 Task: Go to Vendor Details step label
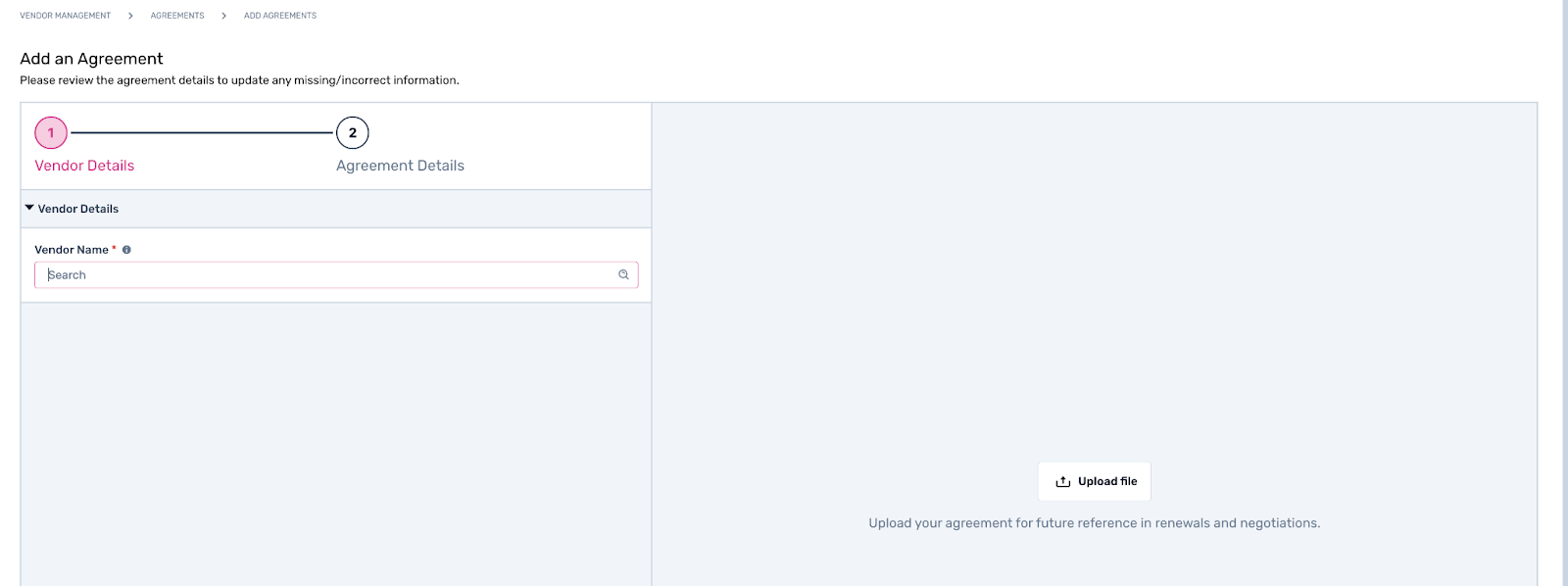point(84,166)
